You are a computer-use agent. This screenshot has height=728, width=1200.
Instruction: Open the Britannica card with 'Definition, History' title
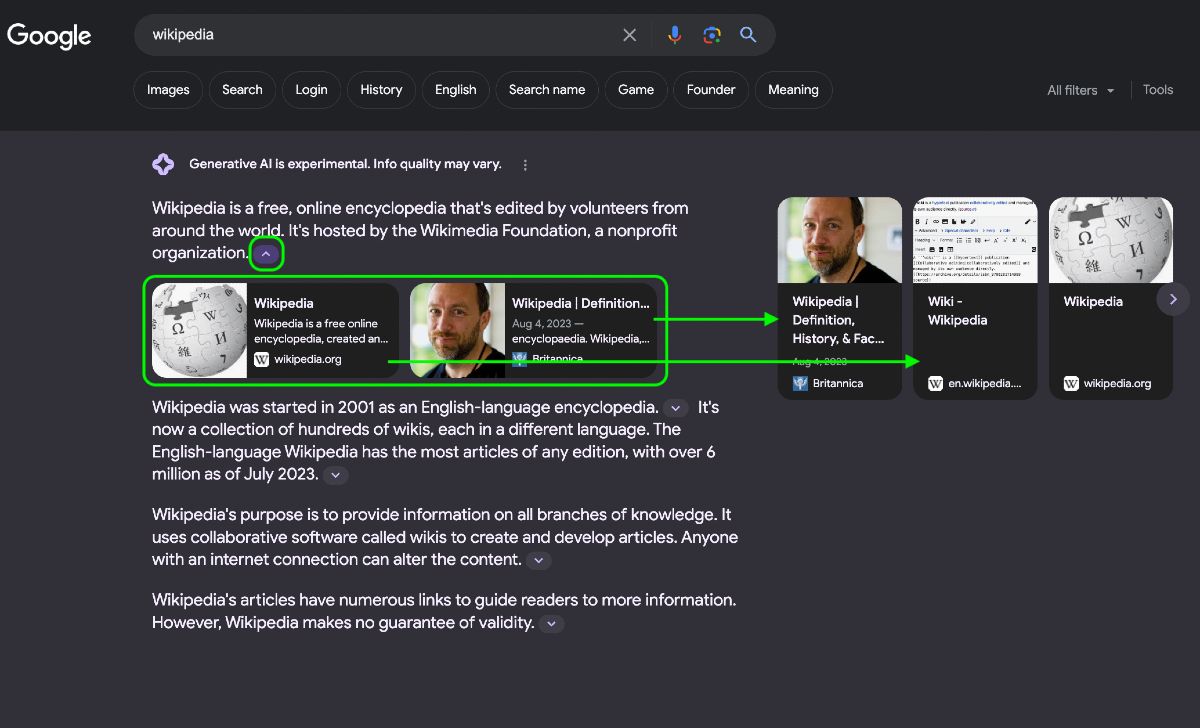tap(837, 298)
